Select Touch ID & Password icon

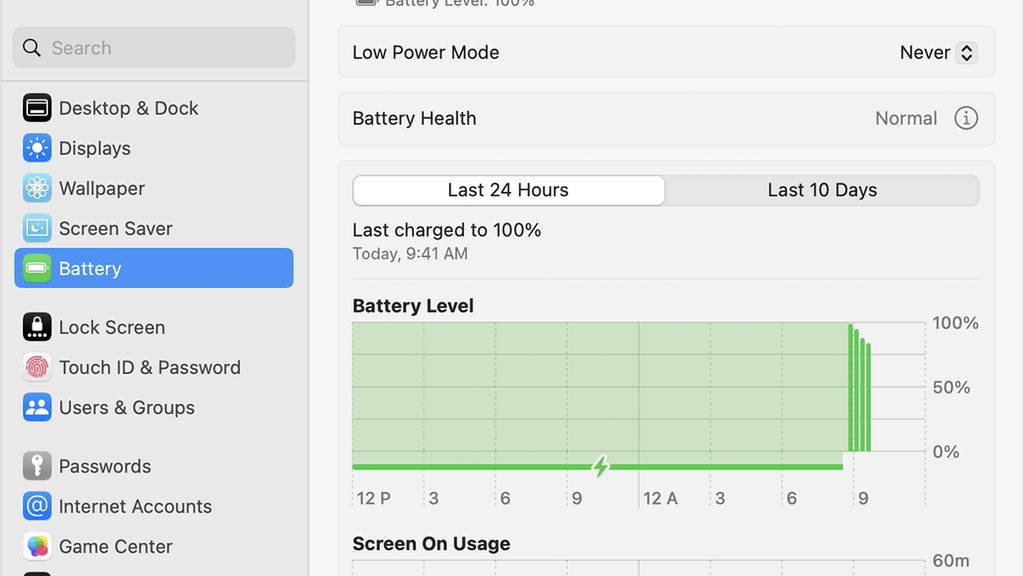[x=36, y=367]
